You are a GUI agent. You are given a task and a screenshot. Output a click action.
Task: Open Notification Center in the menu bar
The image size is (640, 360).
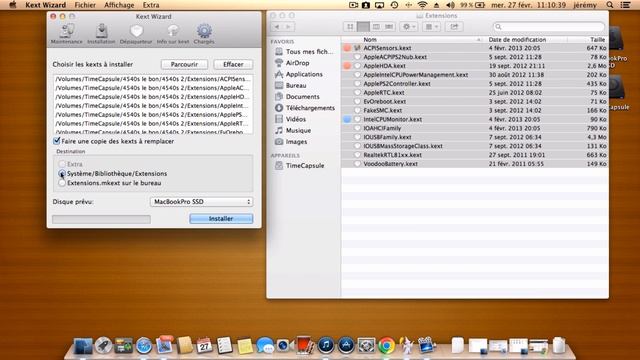[625, 5]
